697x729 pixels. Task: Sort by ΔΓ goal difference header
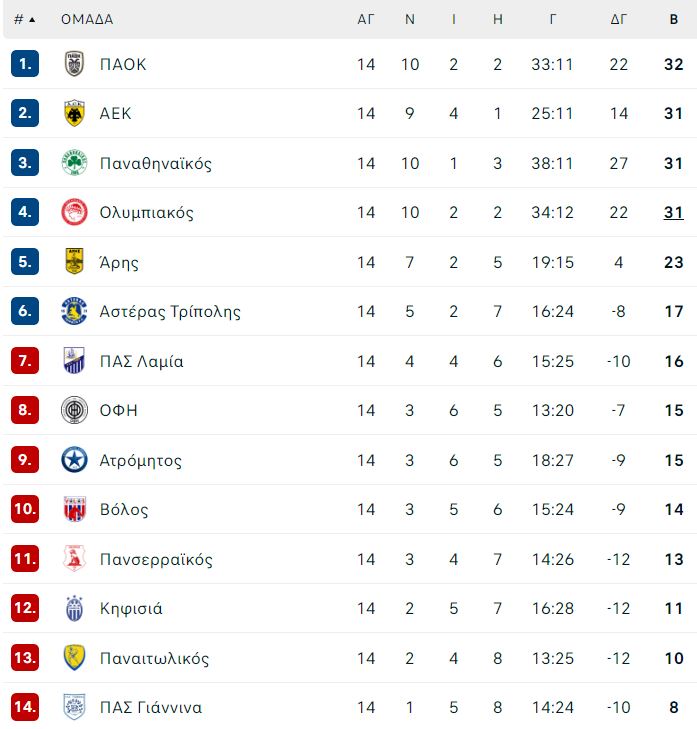click(618, 20)
